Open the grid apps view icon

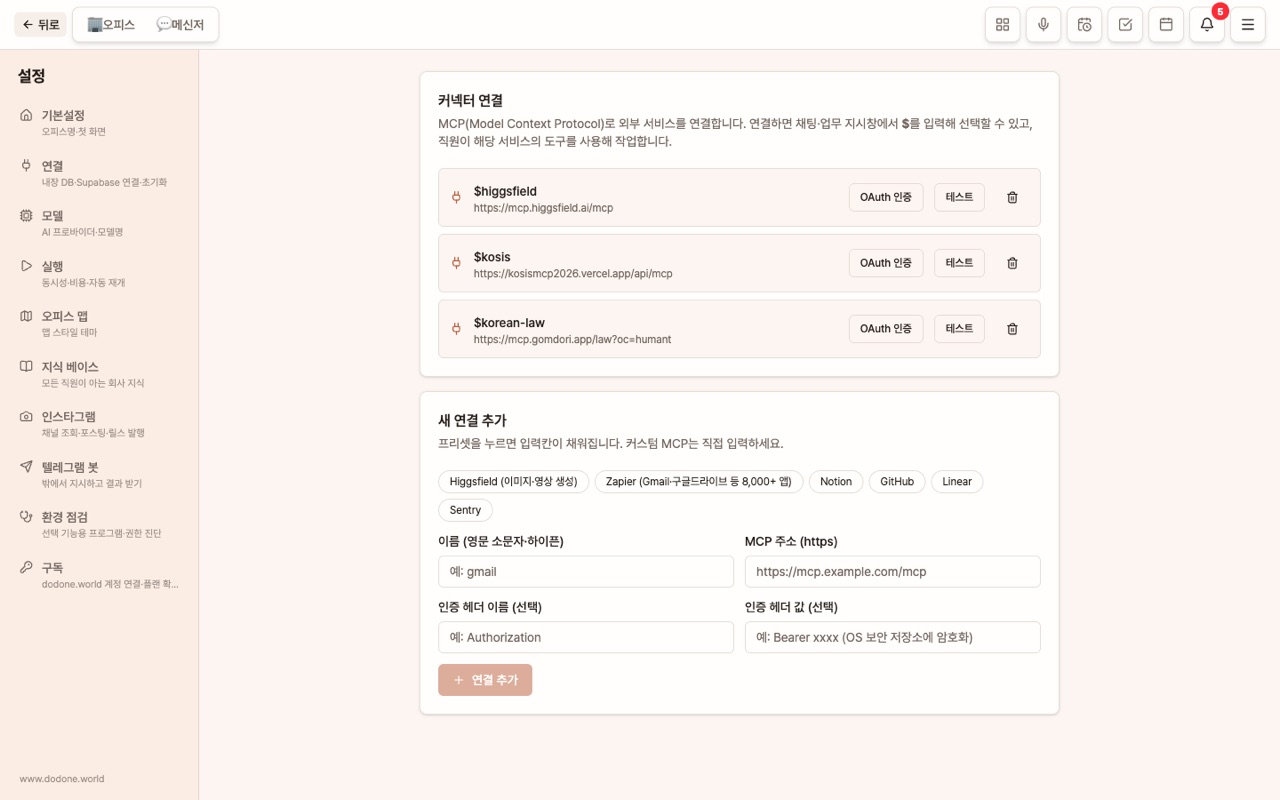(1002, 25)
